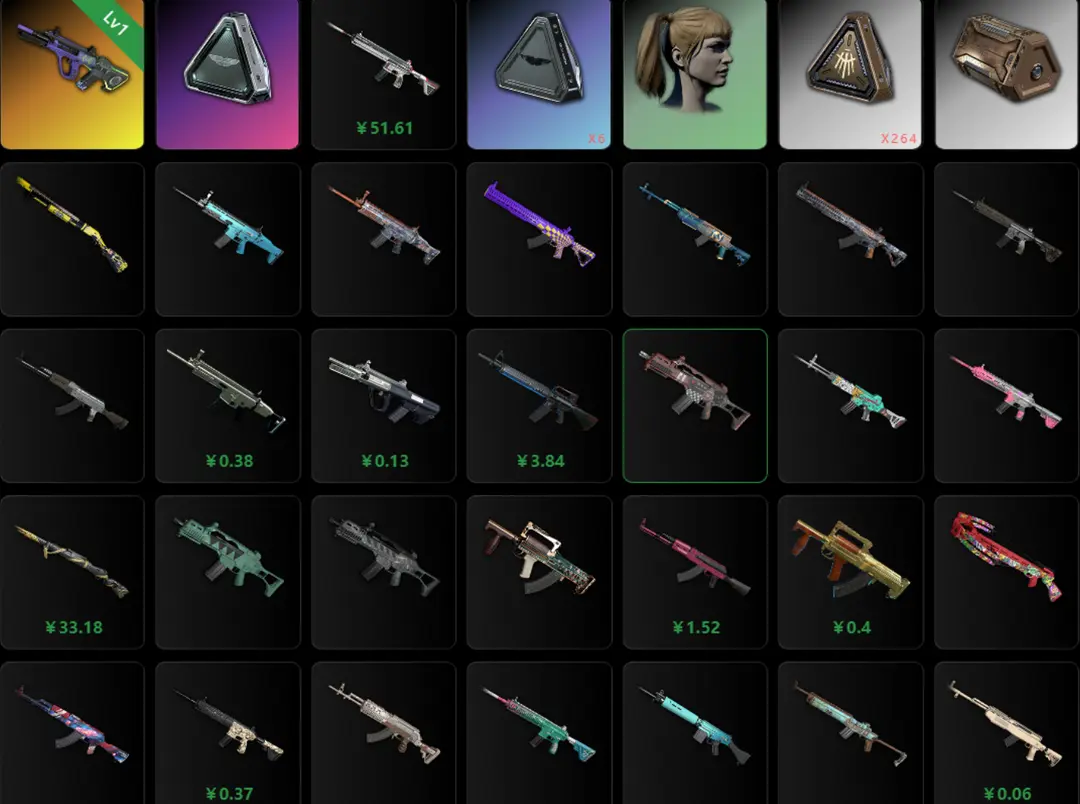The image size is (1080, 804).
Task: Open the bronze hexagonal crate item
Action: pos(1006,73)
